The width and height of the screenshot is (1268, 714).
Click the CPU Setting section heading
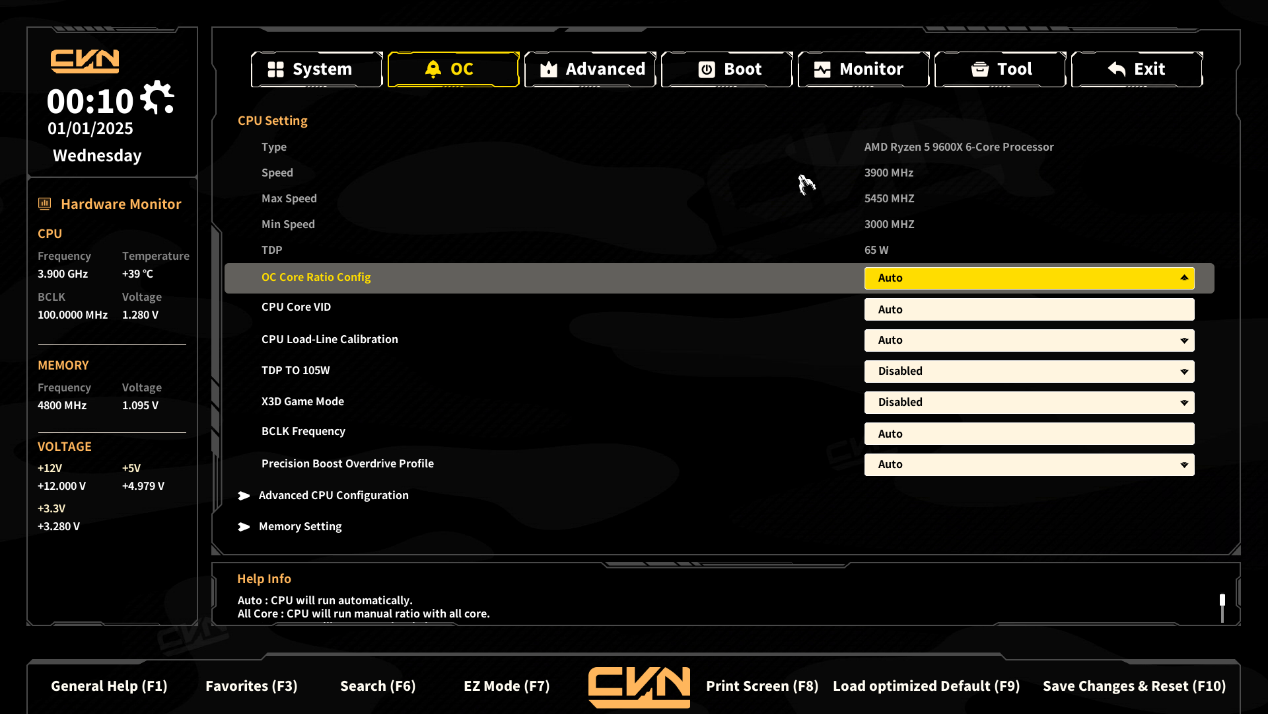coord(272,121)
